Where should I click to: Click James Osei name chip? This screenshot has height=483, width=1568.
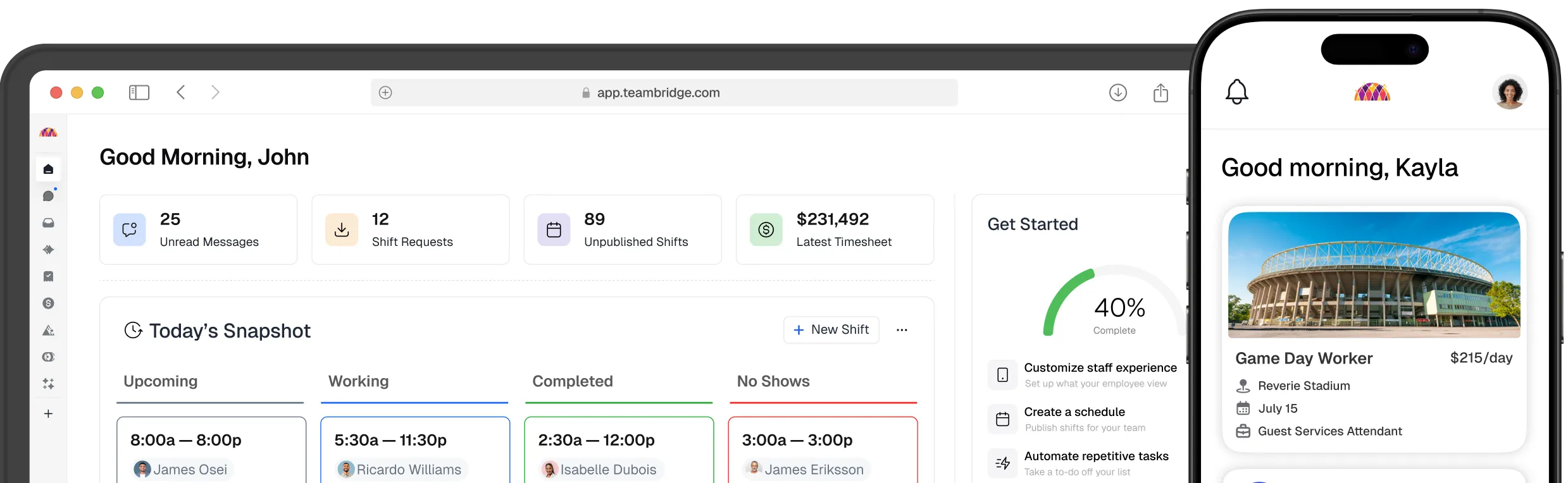pos(182,470)
